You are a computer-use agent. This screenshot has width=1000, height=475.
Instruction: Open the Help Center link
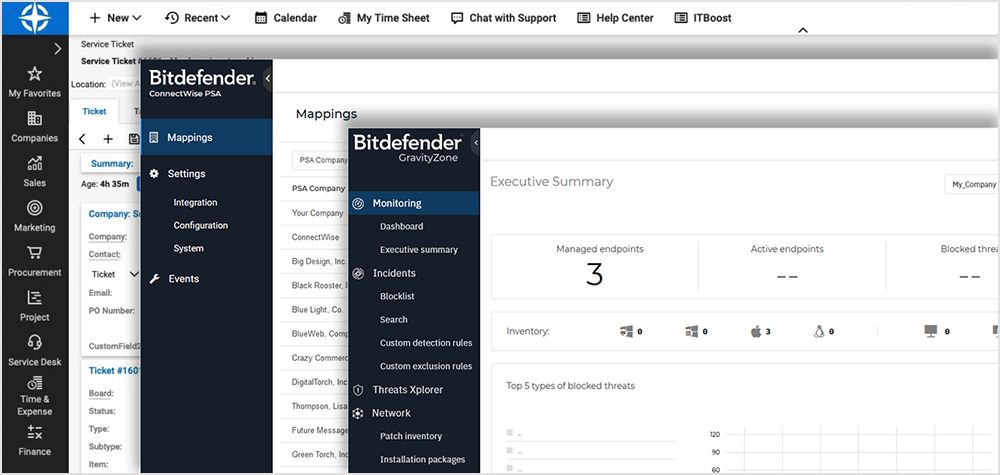coord(615,18)
